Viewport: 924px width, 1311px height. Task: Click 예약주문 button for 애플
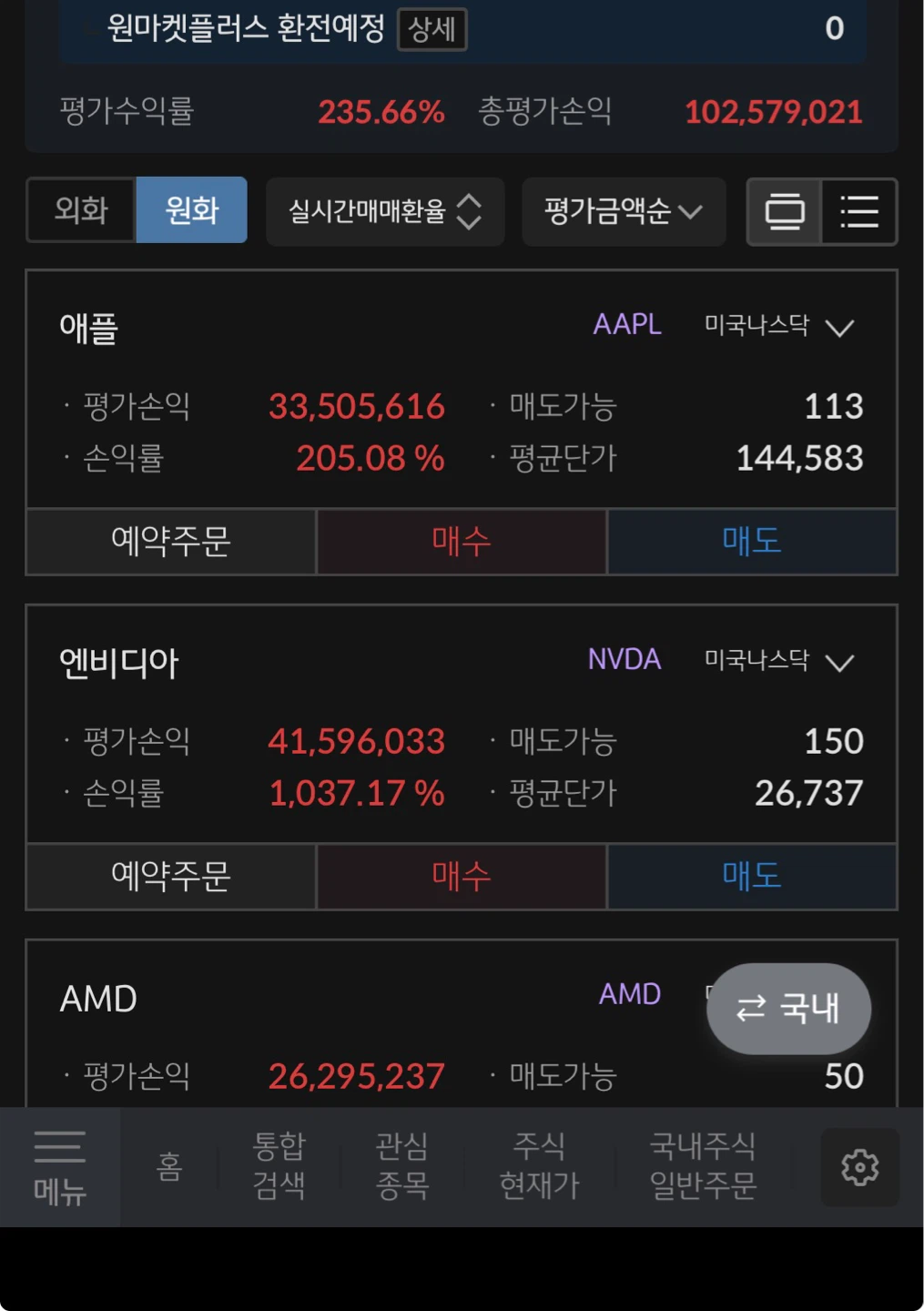pos(171,542)
